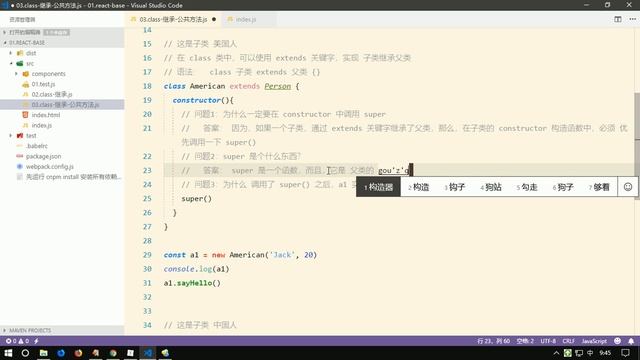Switch to the 03.class-继承-公共方法.js tab
Image resolution: width=640 pixels, height=360 pixels.
(x=173, y=19)
